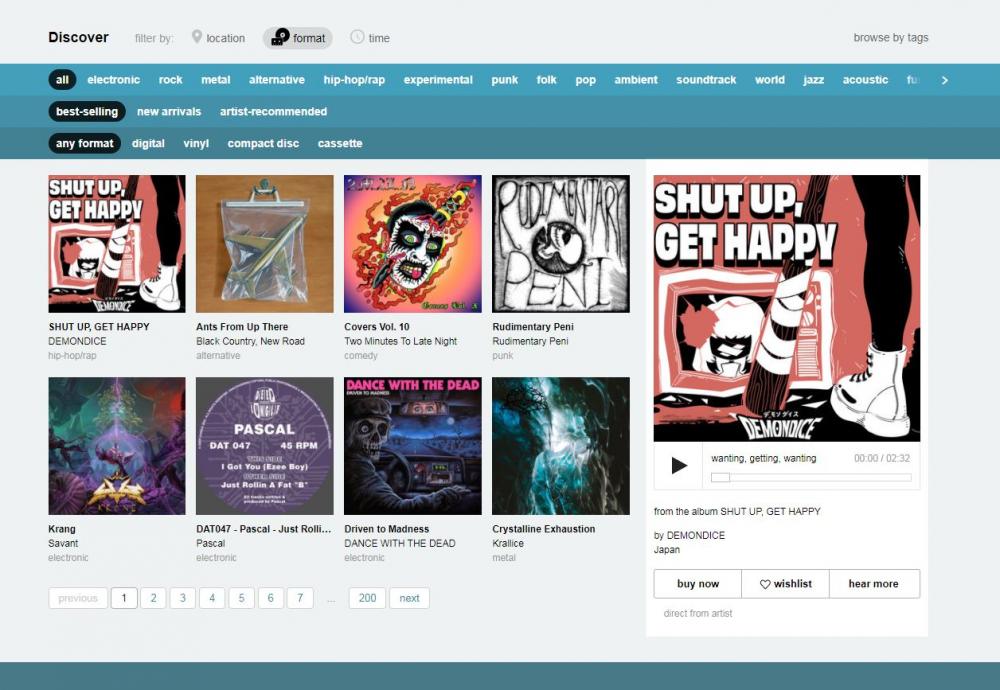Image resolution: width=1000 pixels, height=690 pixels.
Task: Click page 1 pagination button
Action: pos(124,598)
